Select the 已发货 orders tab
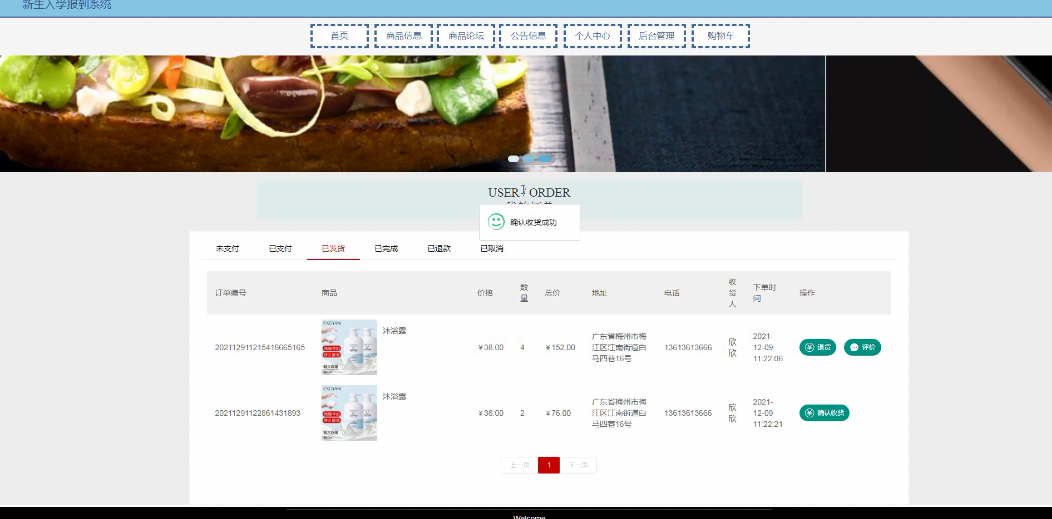This screenshot has height=519, width=1052. point(333,249)
